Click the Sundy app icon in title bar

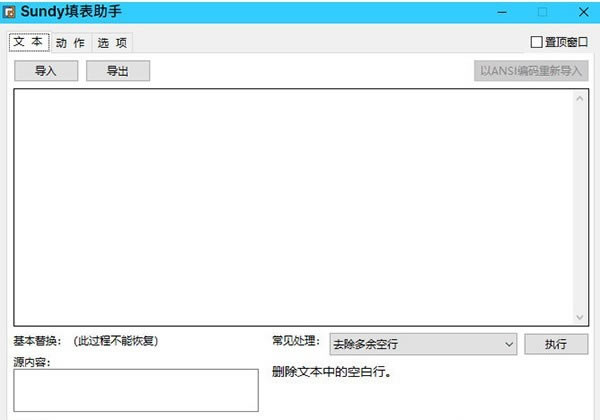point(9,13)
